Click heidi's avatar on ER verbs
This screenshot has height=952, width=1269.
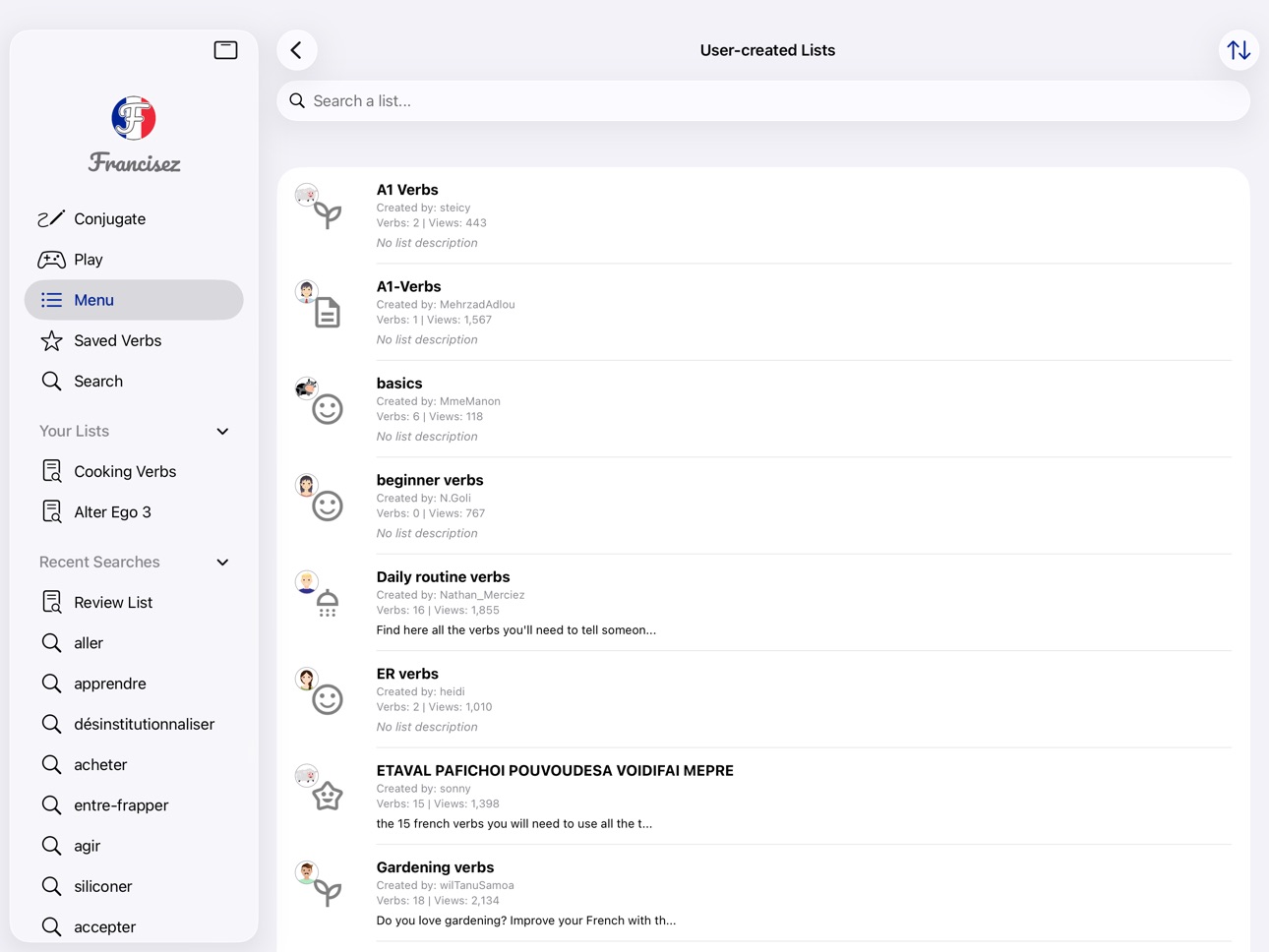coord(307,679)
